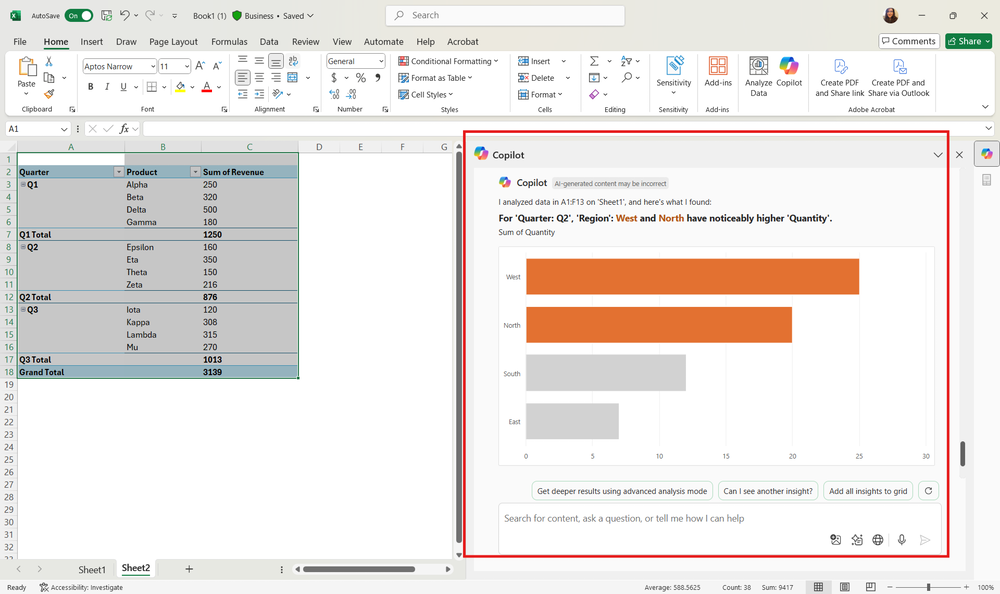Viewport: 1000px width, 594px height.
Task: Switch to Page Break Preview in status bar
Action: (x=871, y=587)
